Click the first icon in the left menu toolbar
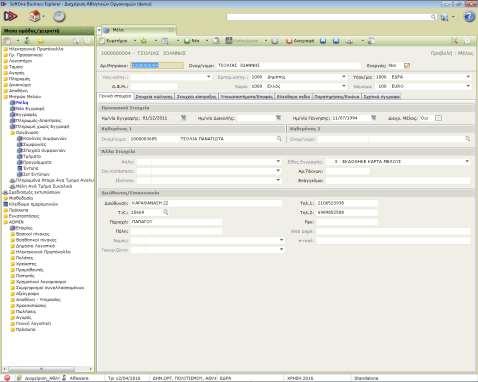 [7, 41]
